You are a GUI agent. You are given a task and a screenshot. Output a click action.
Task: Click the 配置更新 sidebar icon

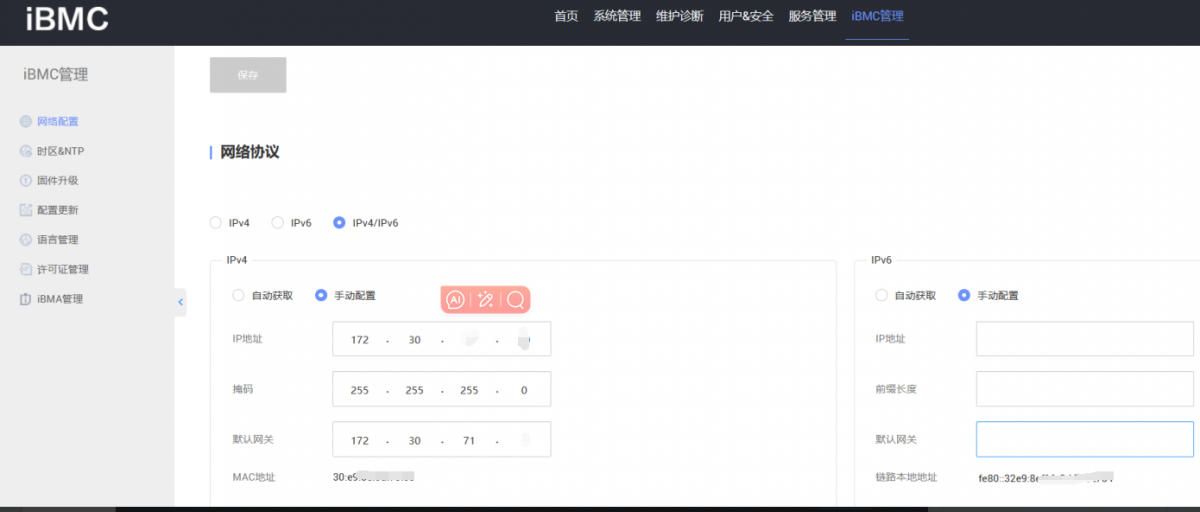pos(26,210)
